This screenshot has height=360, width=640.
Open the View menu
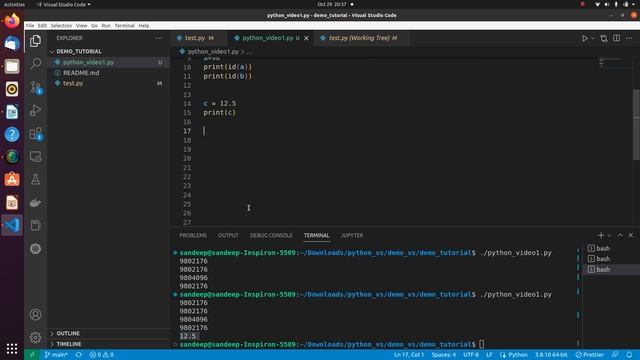pos(82,25)
